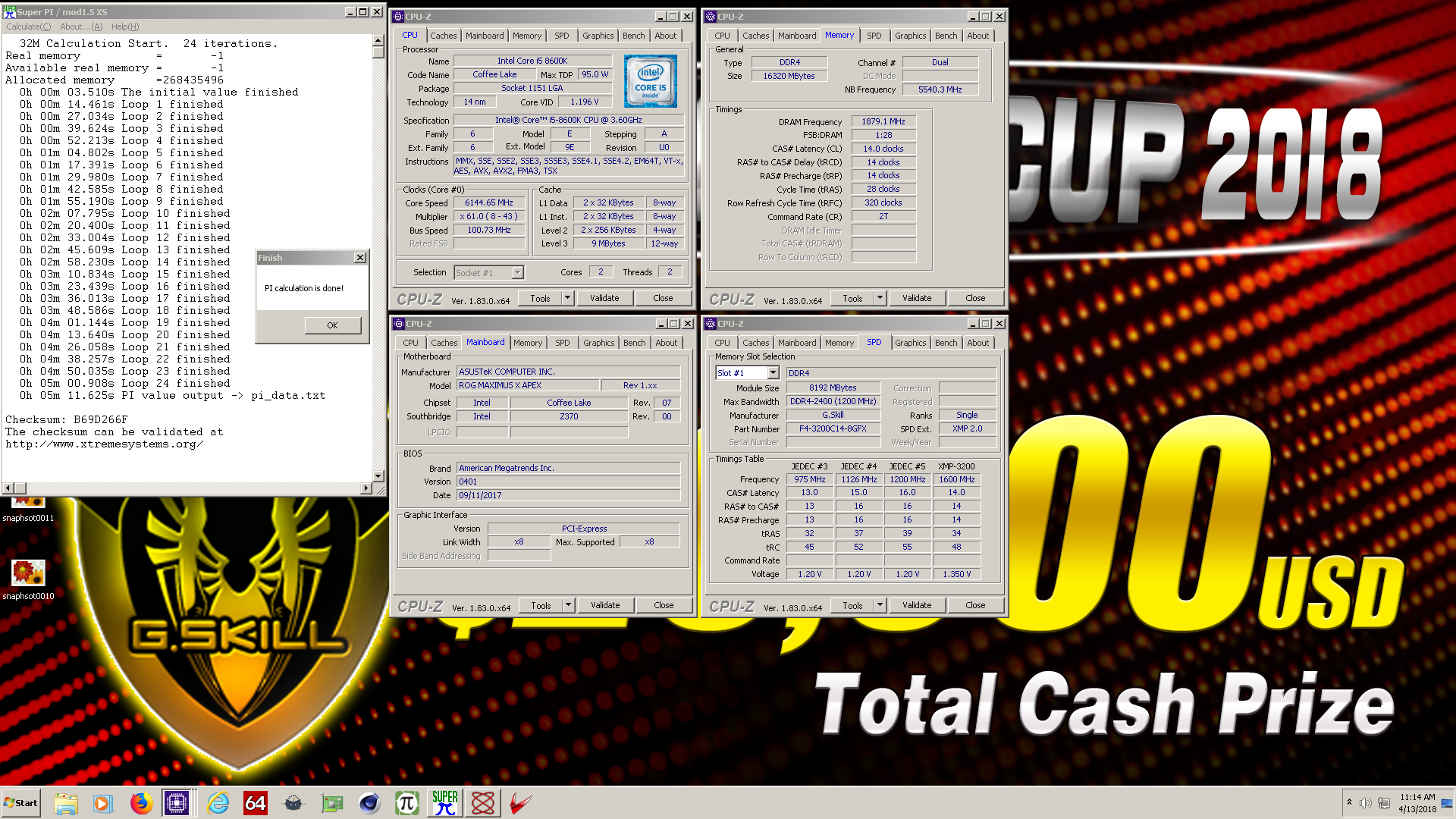Click the Multiplier value x 61.0
This screenshot has height=819, width=1456.
489,217
